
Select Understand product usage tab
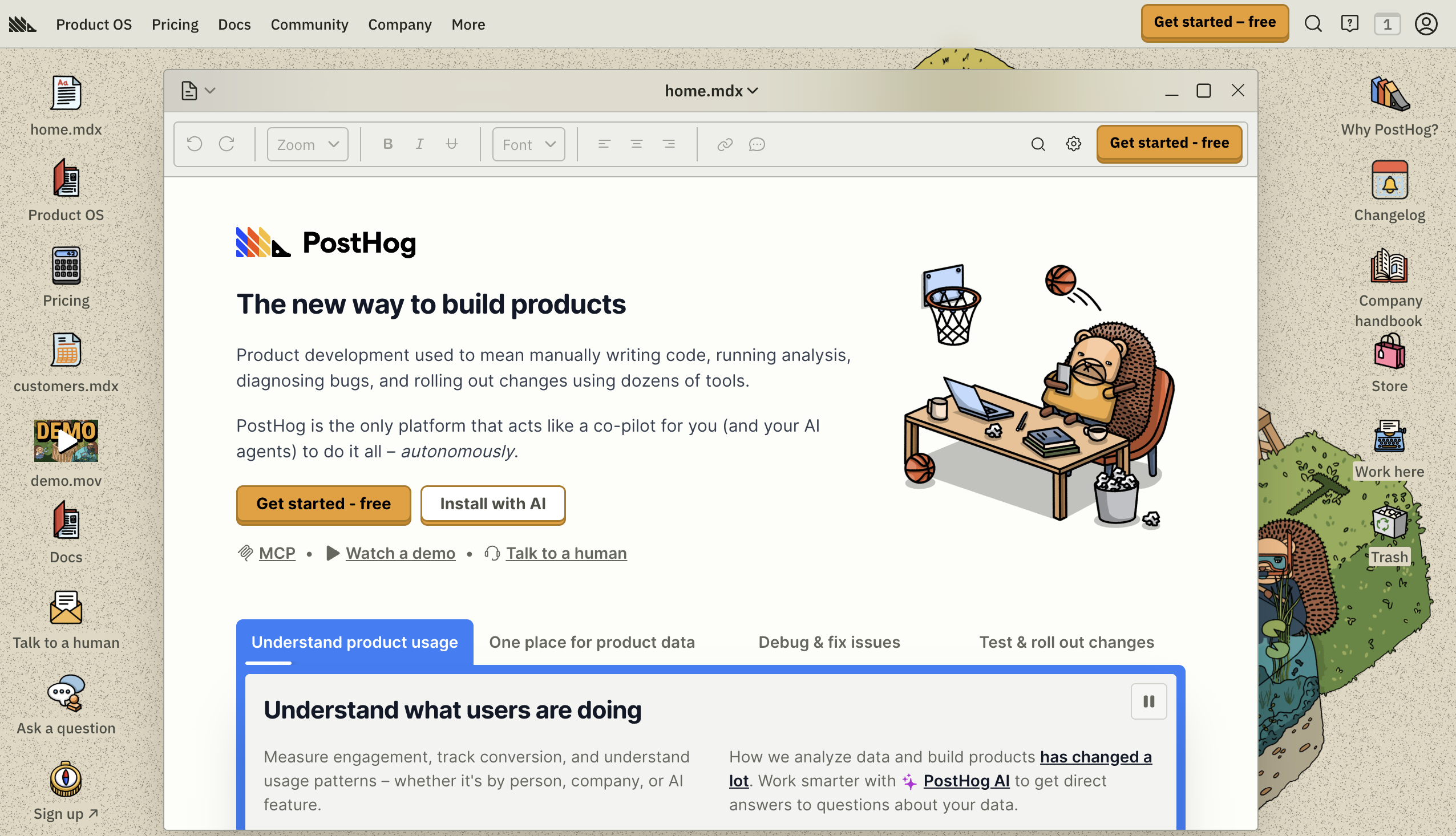[x=354, y=642]
